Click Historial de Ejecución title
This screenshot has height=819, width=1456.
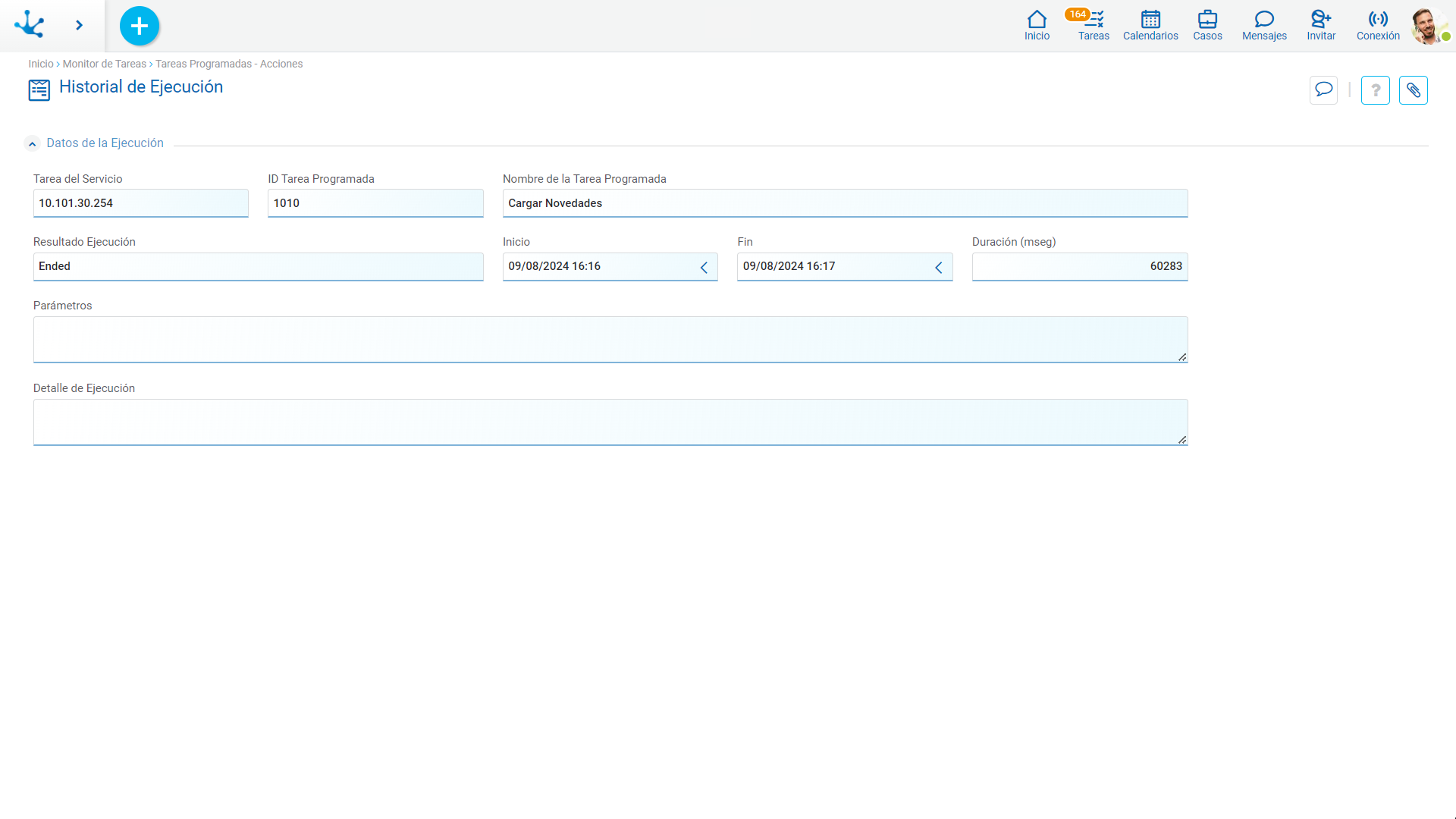141,86
